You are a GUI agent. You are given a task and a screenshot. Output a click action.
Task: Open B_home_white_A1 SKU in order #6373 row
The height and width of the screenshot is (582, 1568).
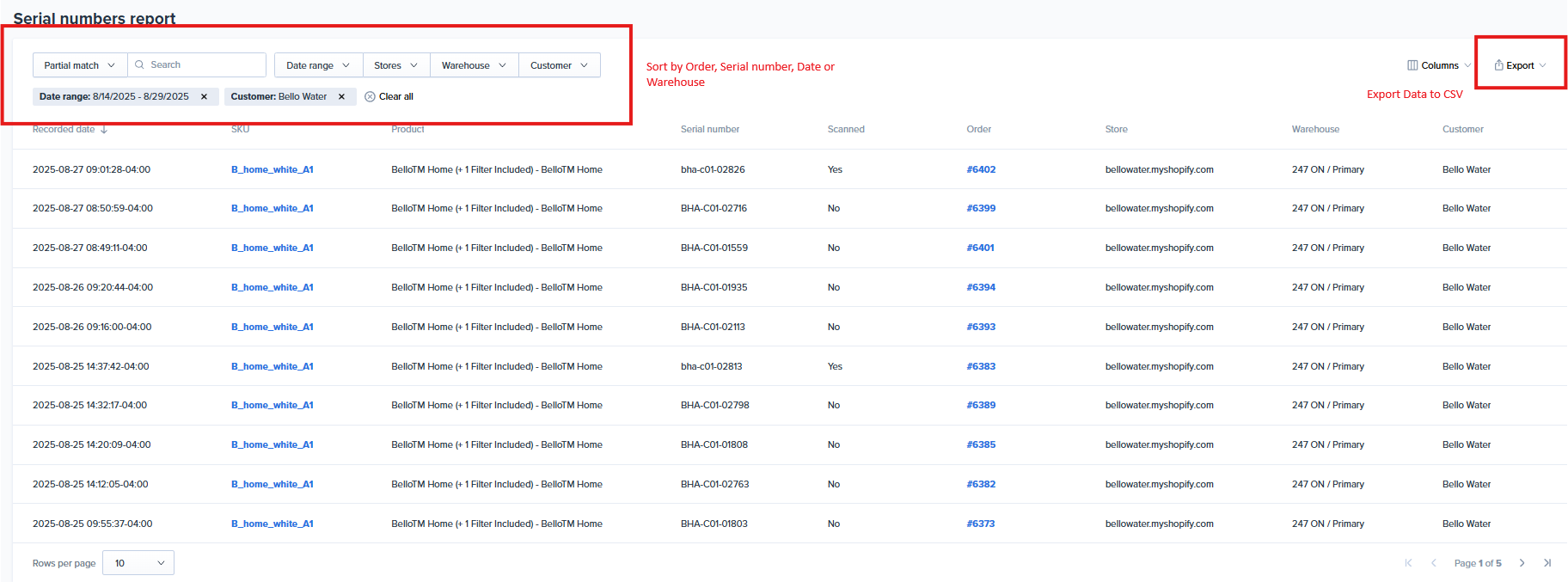coord(272,524)
